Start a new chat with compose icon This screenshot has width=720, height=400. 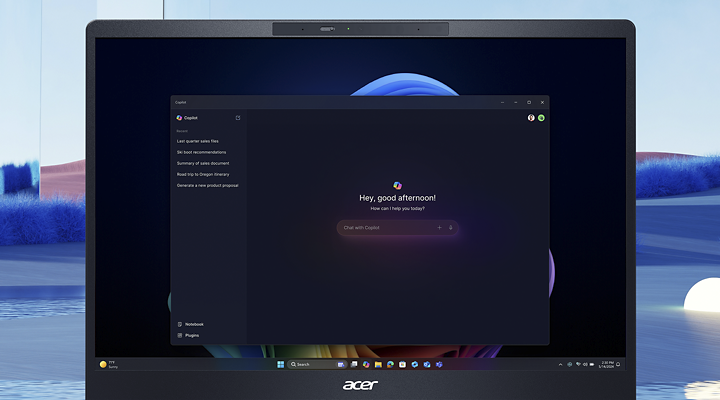click(238, 118)
